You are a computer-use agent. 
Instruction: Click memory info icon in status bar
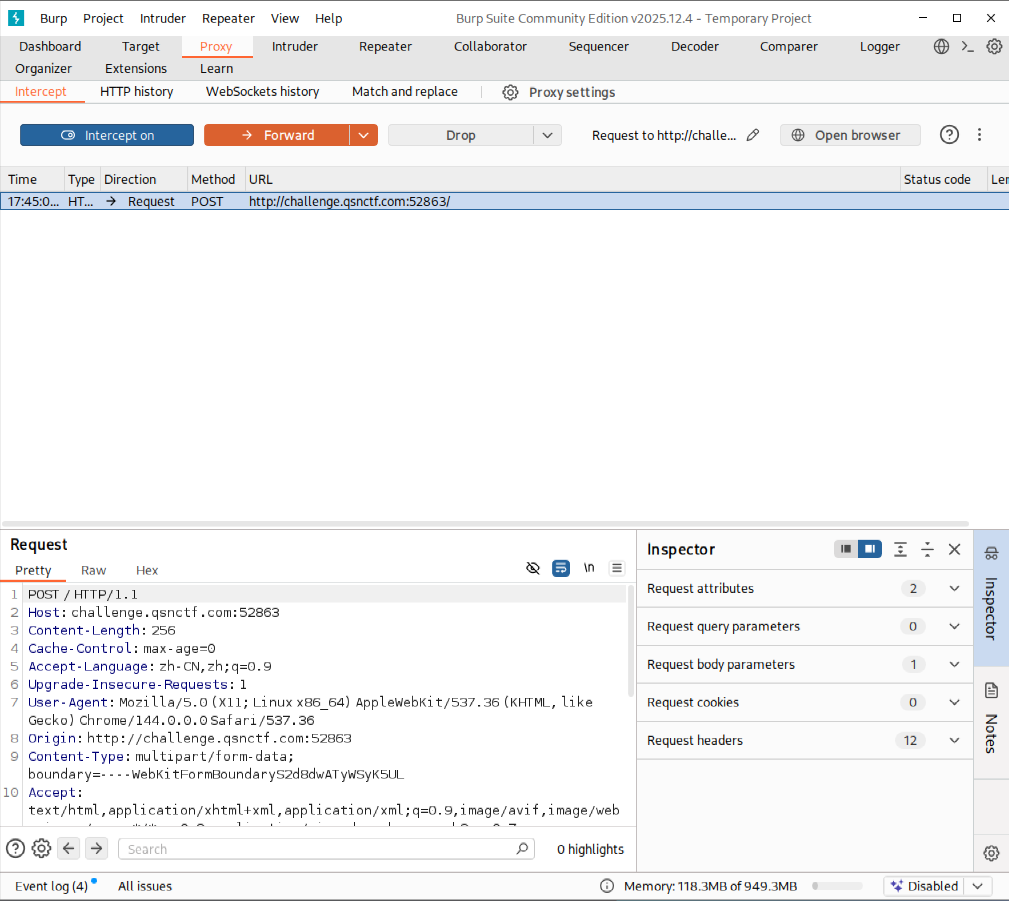tap(607, 886)
